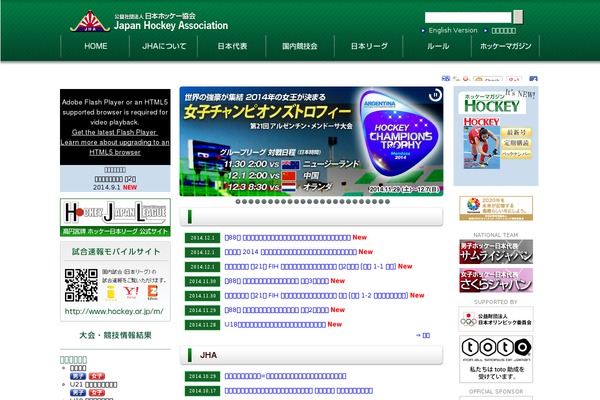The width and height of the screenshot is (600, 400).
Task: Click the Facebook icon above the magazine banner
Action: [x=533, y=79]
